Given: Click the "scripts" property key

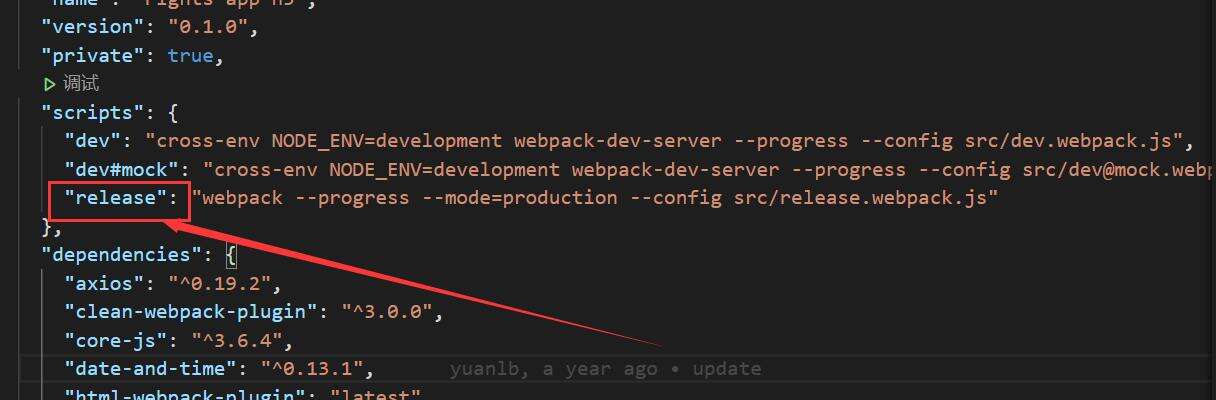Looking at the screenshot, I should pyautogui.click(x=95, y=112).
